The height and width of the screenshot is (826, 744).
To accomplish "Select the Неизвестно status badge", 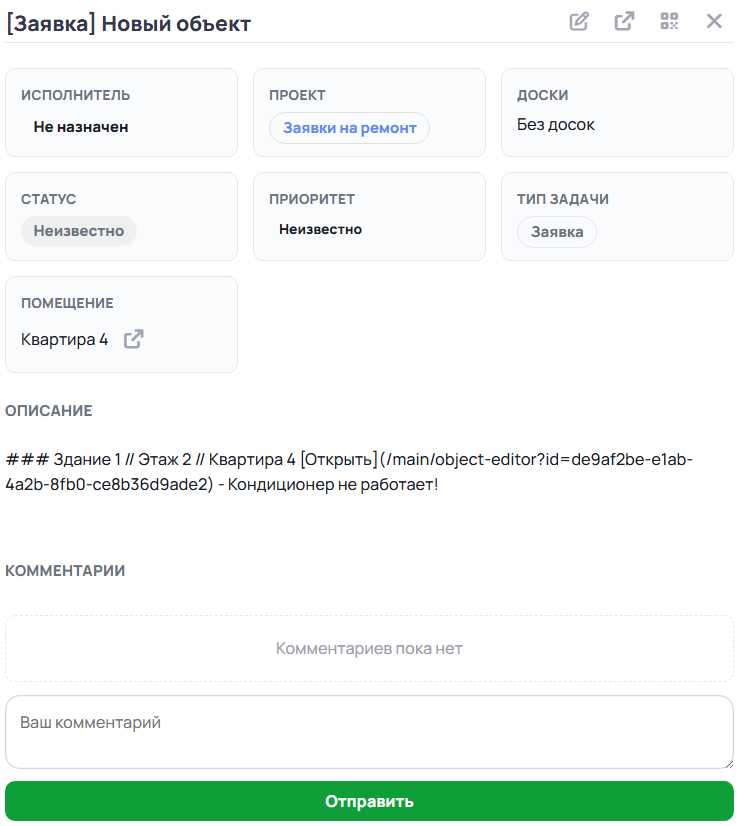I will [x=79, y=231].
